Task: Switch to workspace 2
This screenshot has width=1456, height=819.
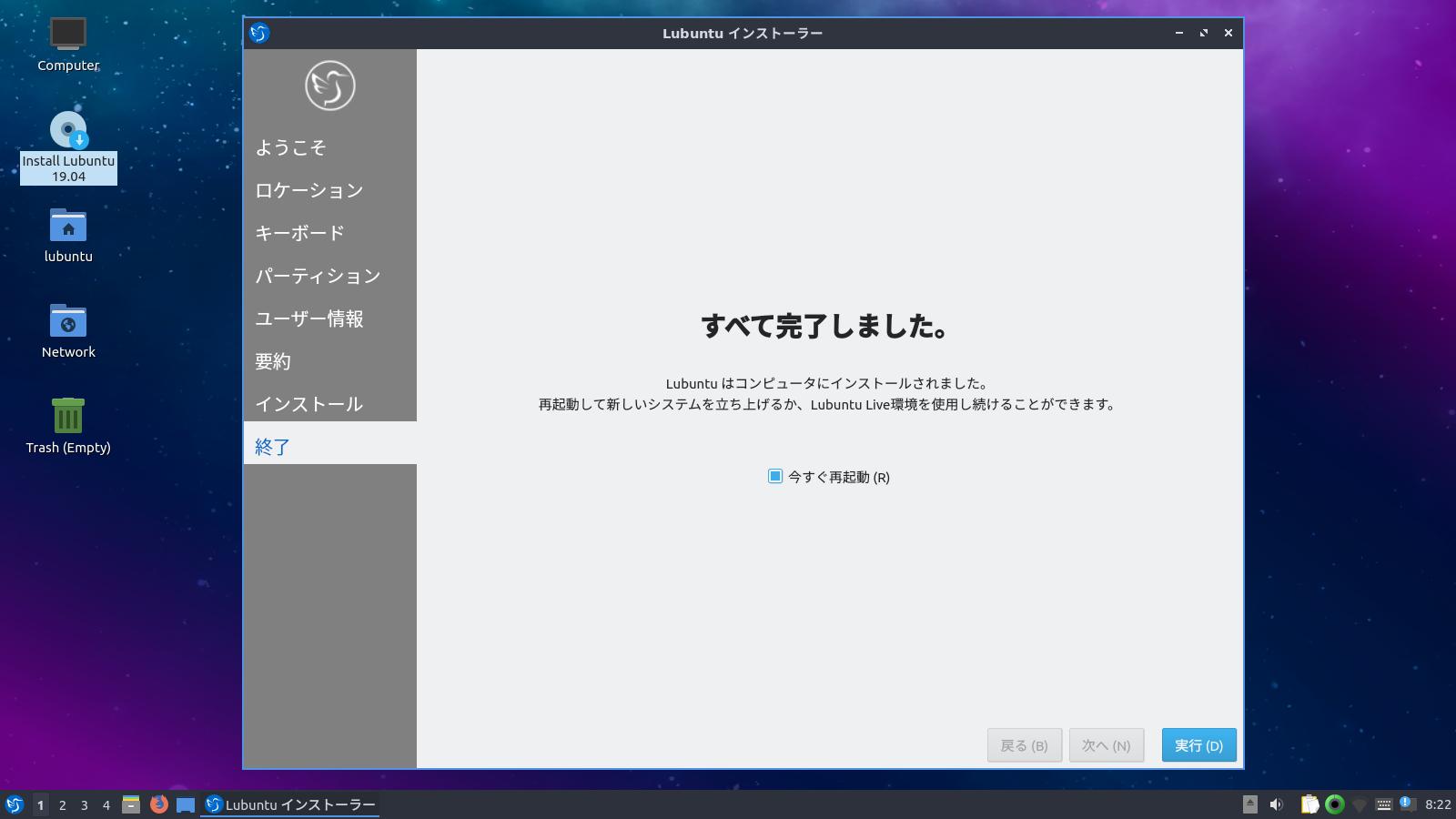Action: tap(62, 804)
